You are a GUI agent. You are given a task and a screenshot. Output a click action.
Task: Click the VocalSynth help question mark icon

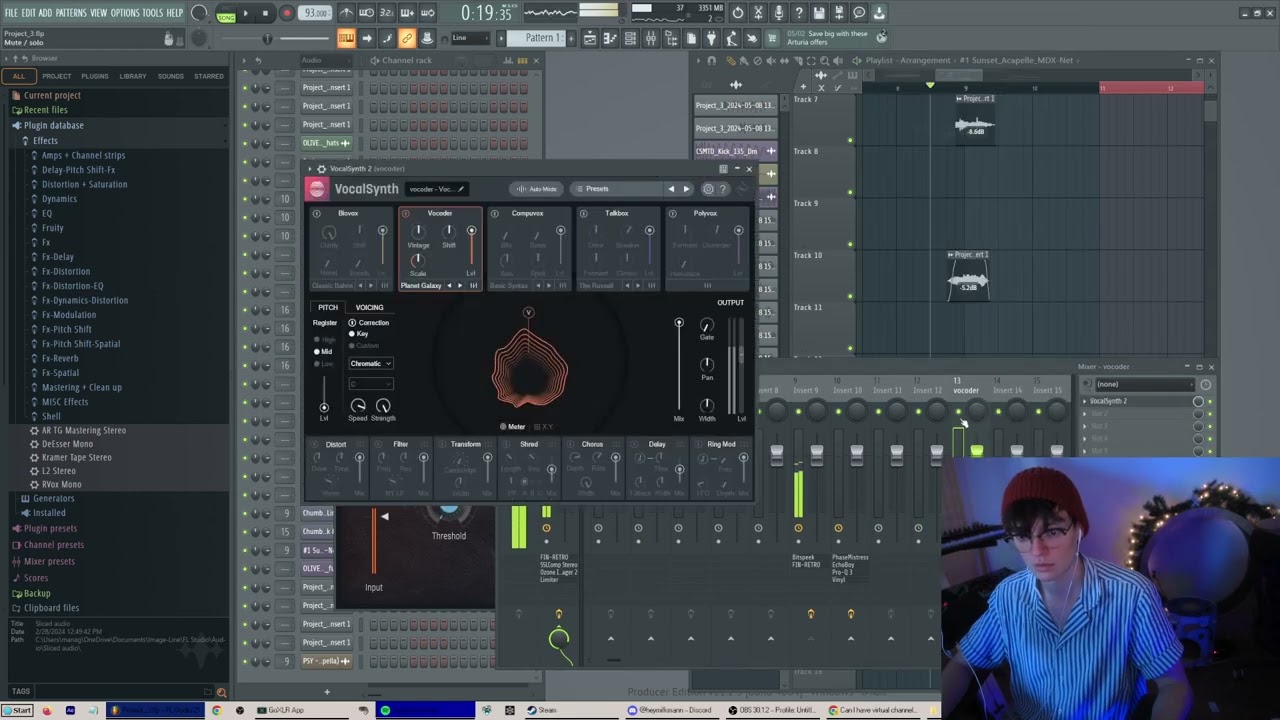(723, 189)
